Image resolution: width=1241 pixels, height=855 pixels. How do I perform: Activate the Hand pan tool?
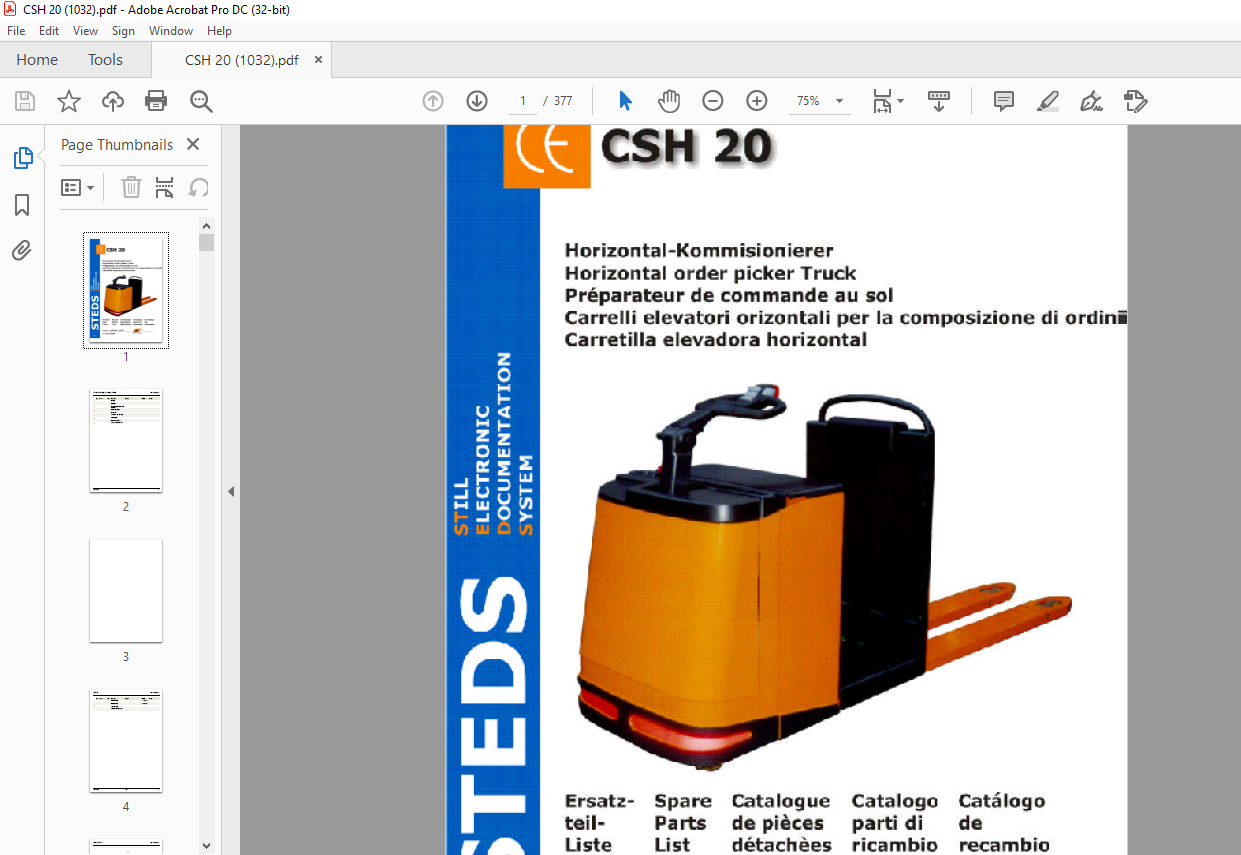coord(669,101)
